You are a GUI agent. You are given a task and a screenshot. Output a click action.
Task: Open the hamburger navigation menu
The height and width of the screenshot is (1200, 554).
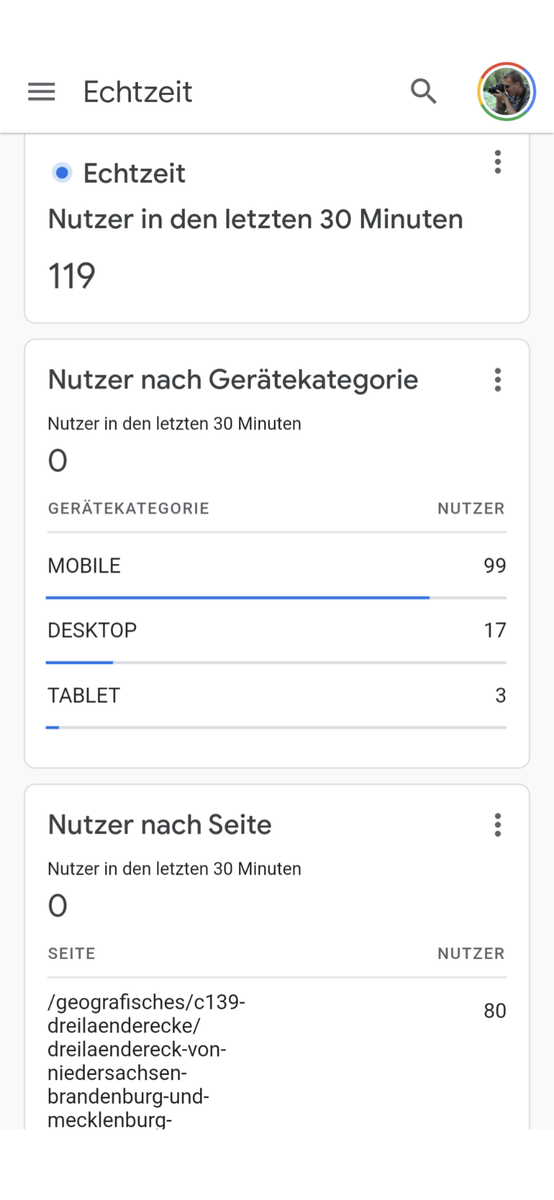[41, 92]
